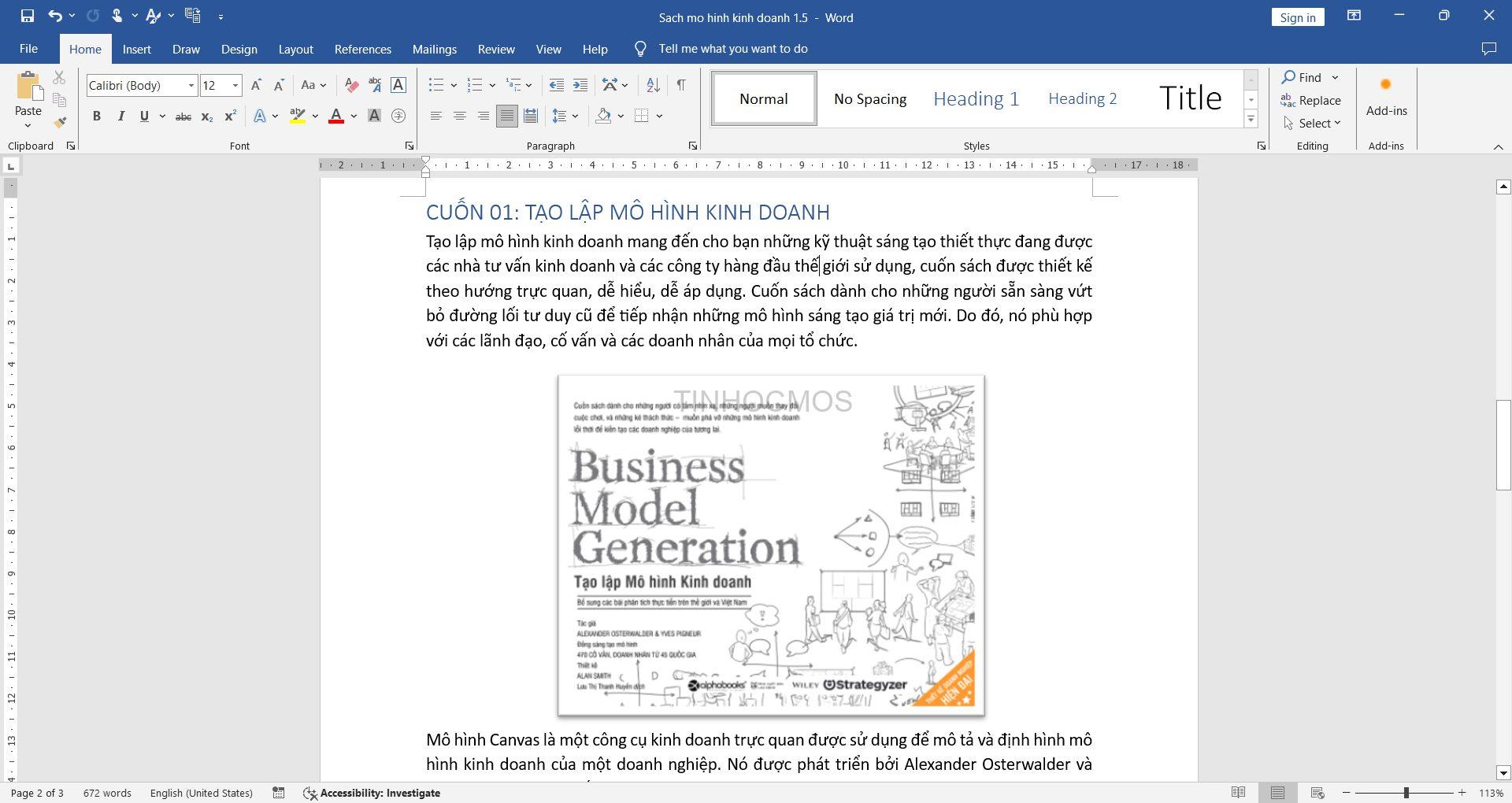Switch to Read Mode view
Screen dimensions: 1512x803
coord(1238,793)
